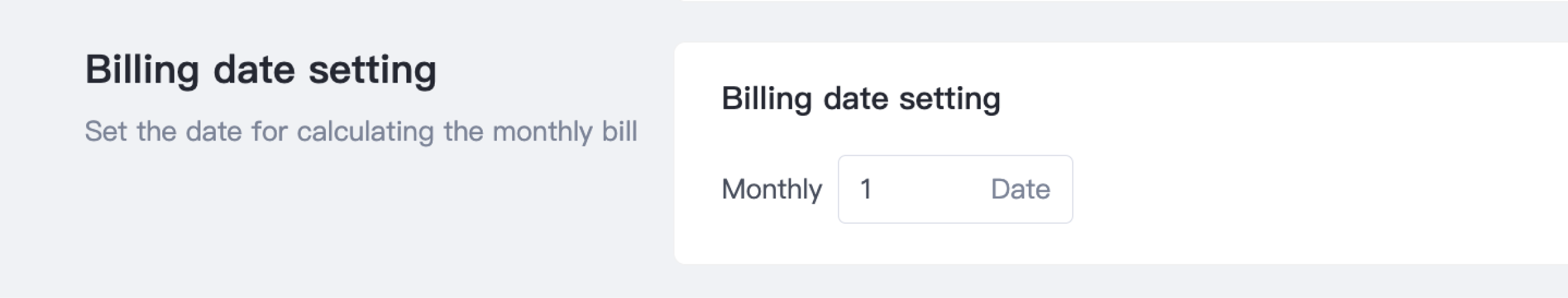Click the number 1 in the date field
Viewport: 1568px width, 298px height.
(x=866, y=189)
